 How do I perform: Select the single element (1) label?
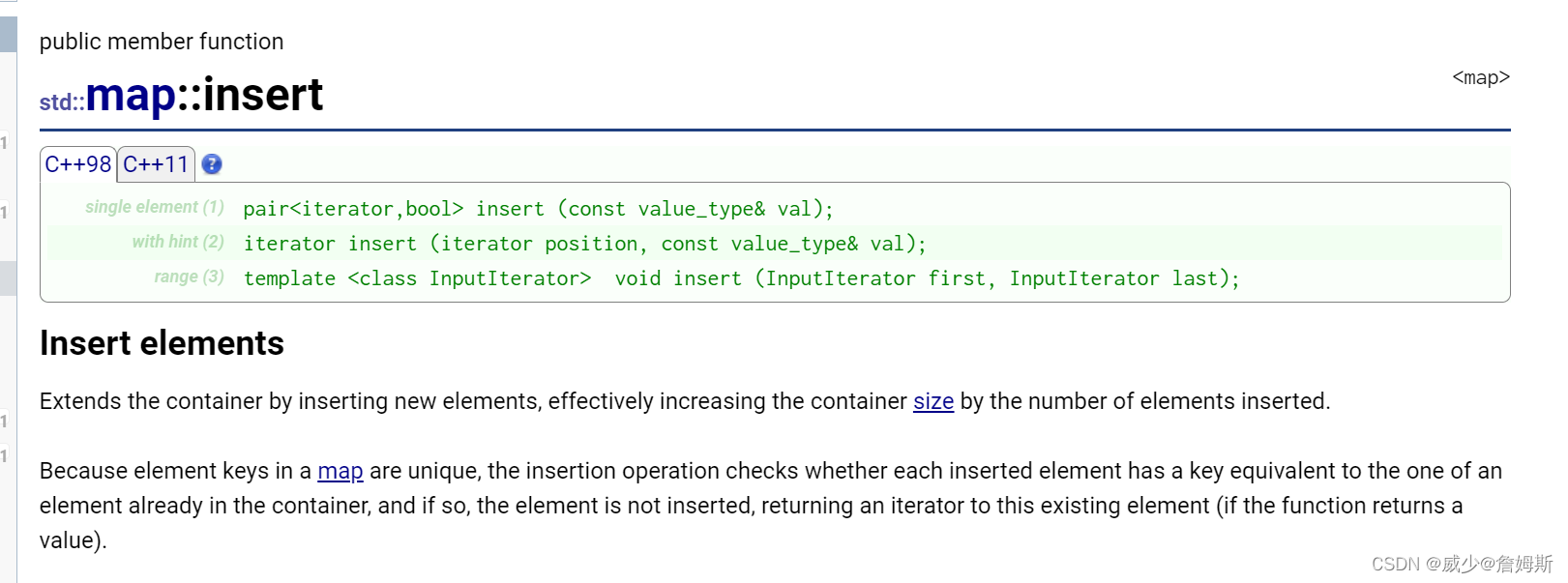coord(155,207)
